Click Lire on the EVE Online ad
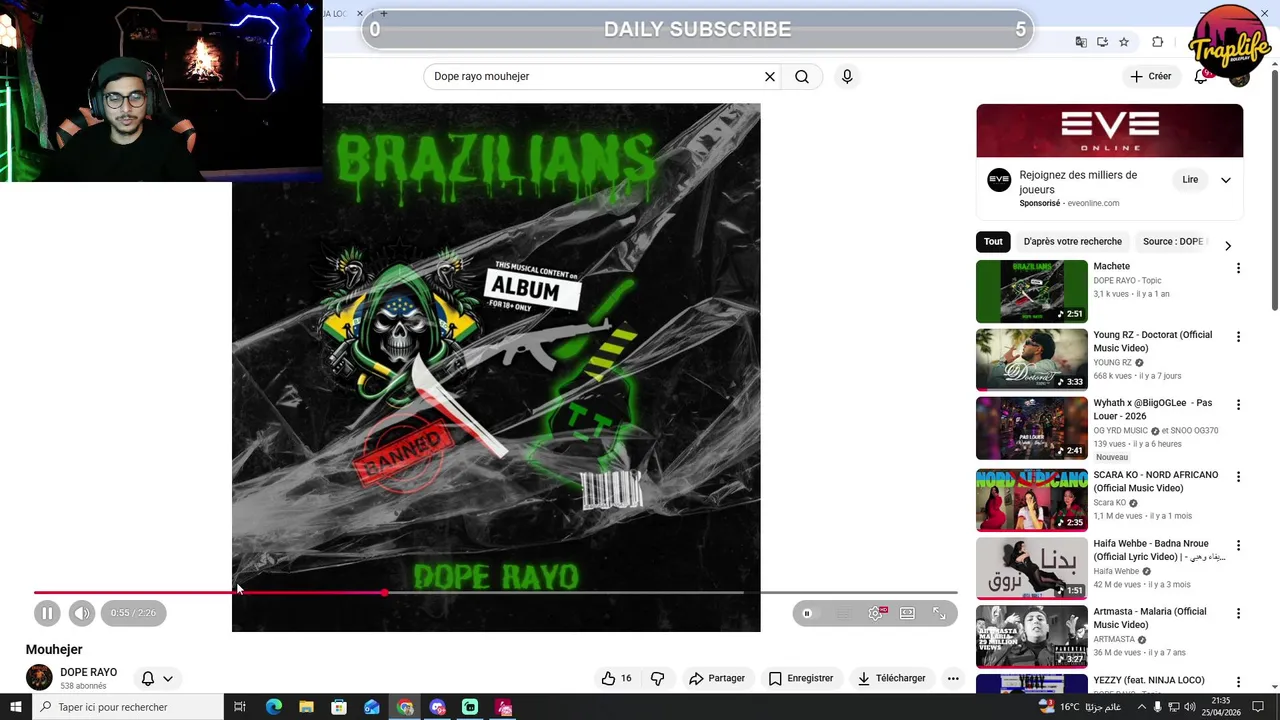Viewport: 1280px width, 720px height. (x=1190, y=180)
